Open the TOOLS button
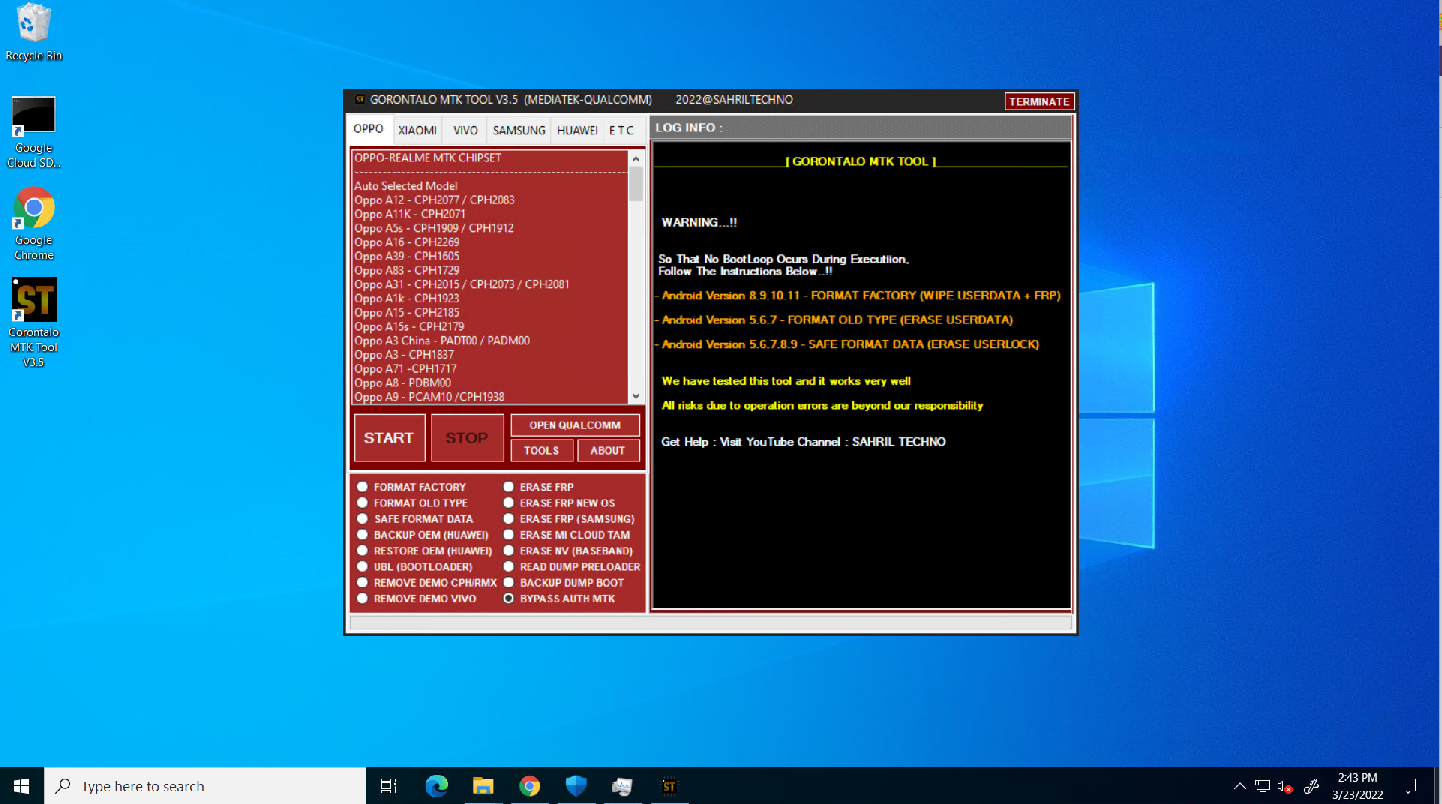 (x=542, y=450)
